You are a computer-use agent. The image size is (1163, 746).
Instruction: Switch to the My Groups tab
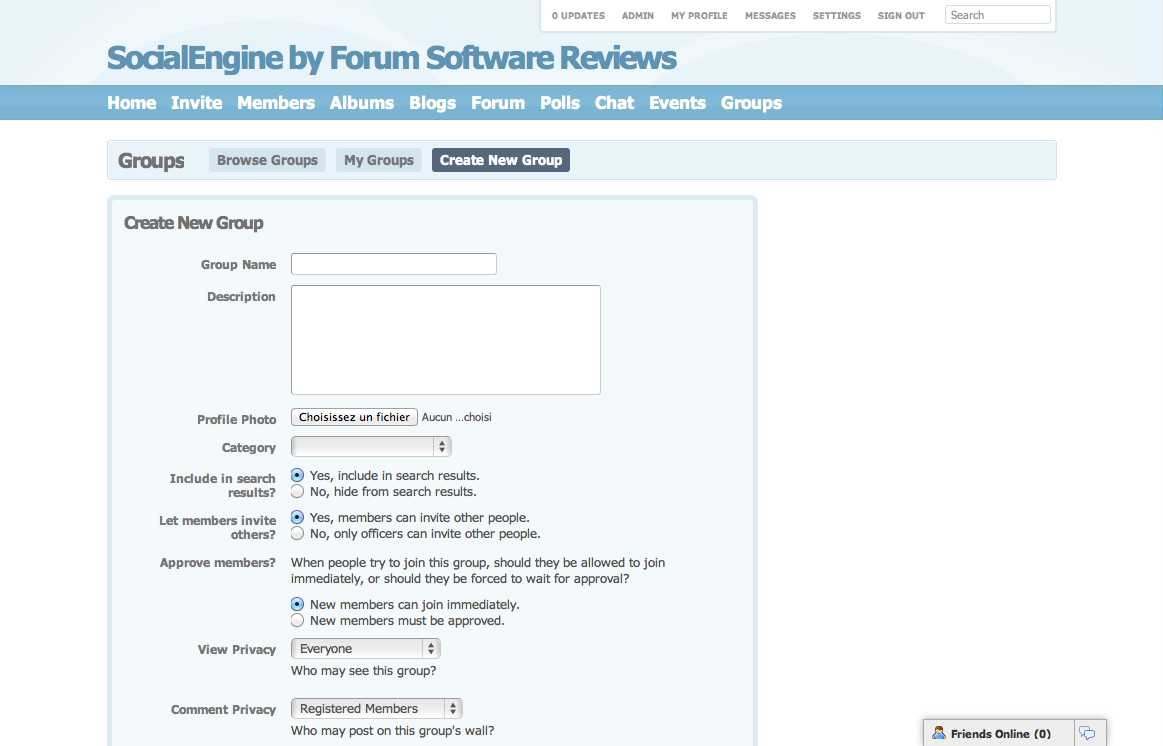379,160
